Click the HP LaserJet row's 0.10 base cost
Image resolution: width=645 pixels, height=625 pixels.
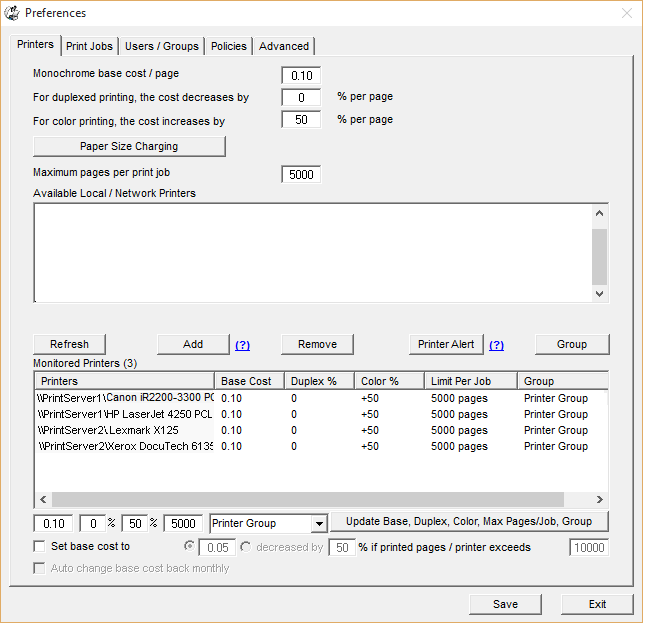[232, 414]
